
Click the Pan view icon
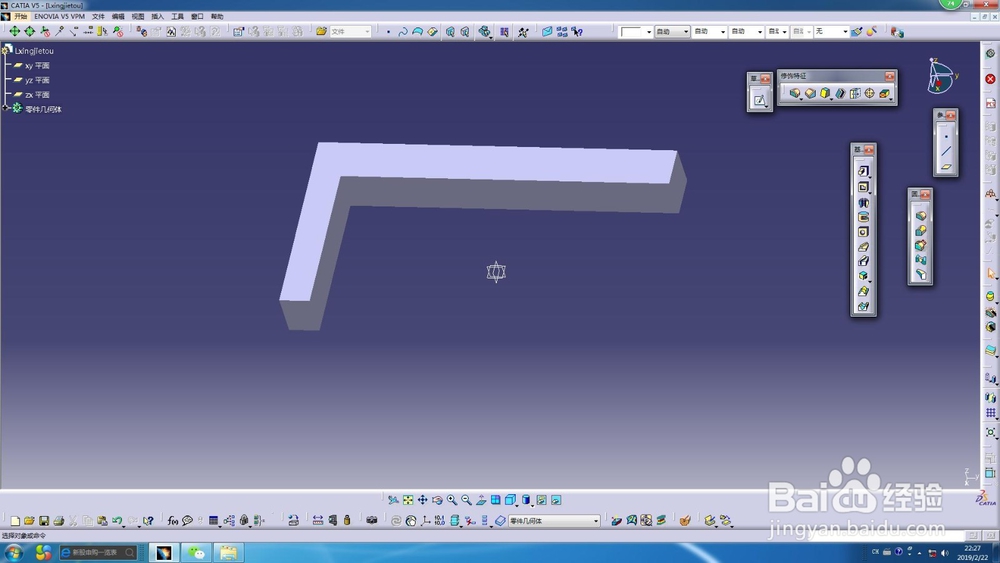pyautogui.click(x=422, y=500)
